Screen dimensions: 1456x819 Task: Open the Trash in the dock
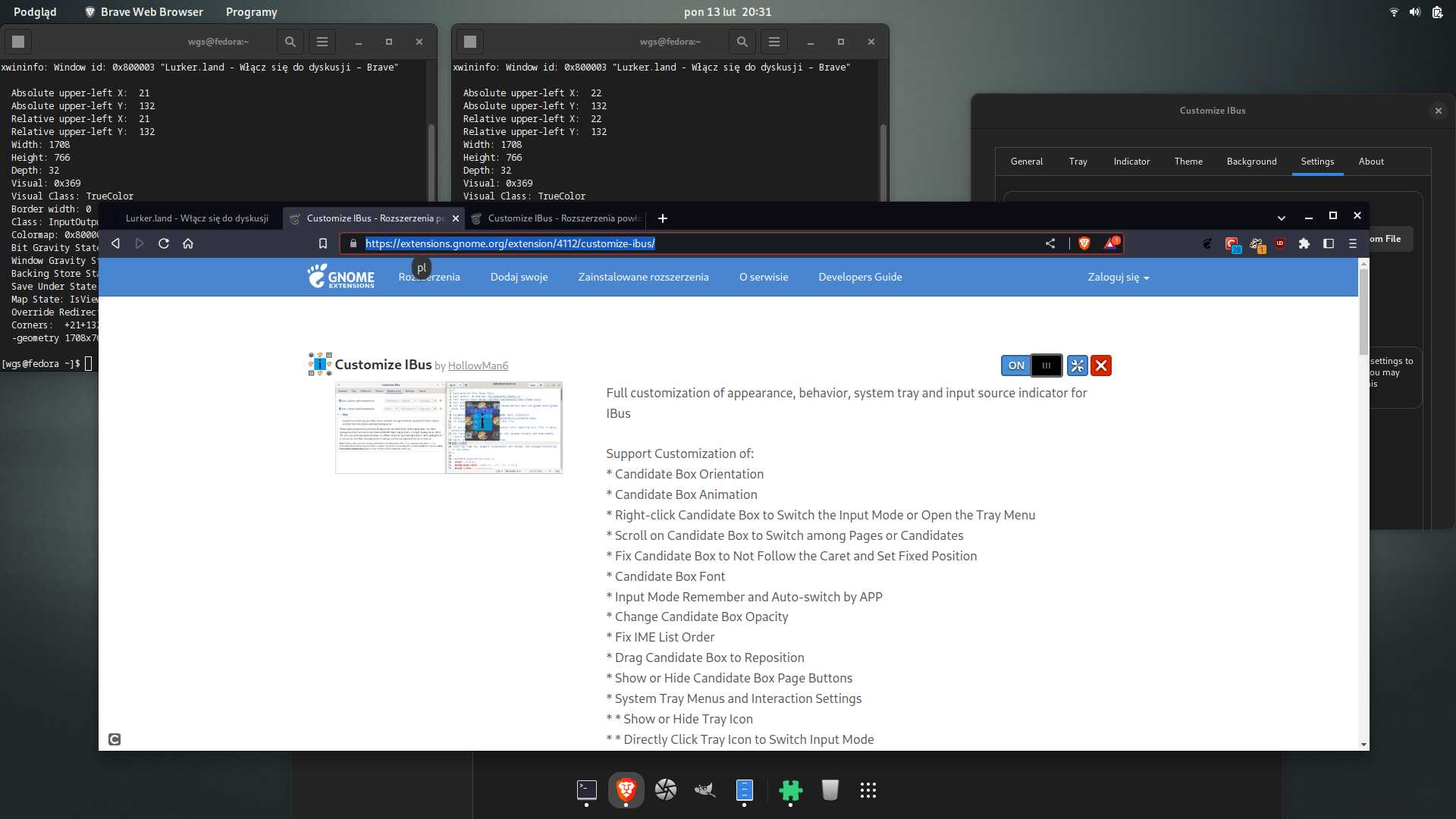(830, 790)
